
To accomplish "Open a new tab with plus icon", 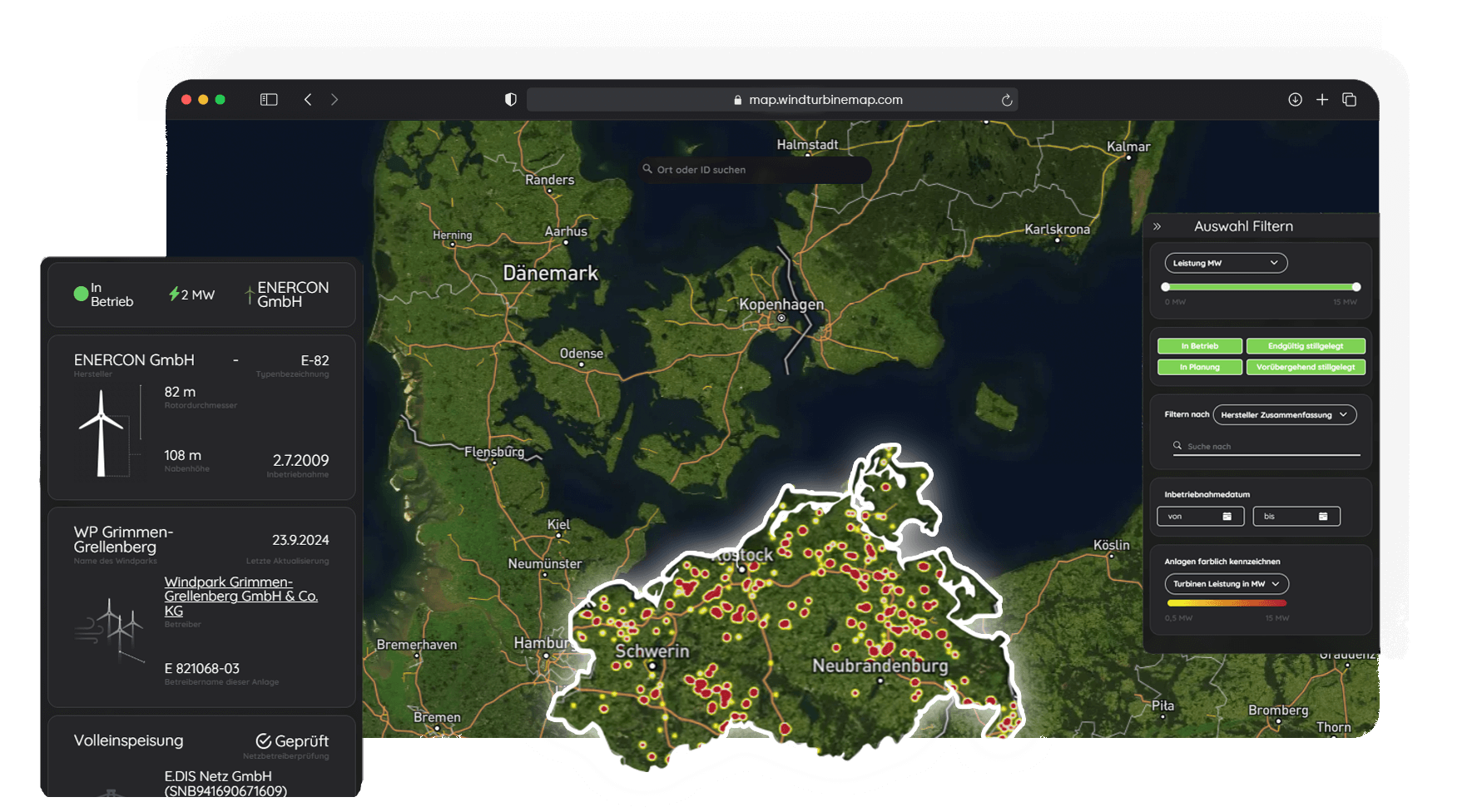I will tap(1322, 100).
